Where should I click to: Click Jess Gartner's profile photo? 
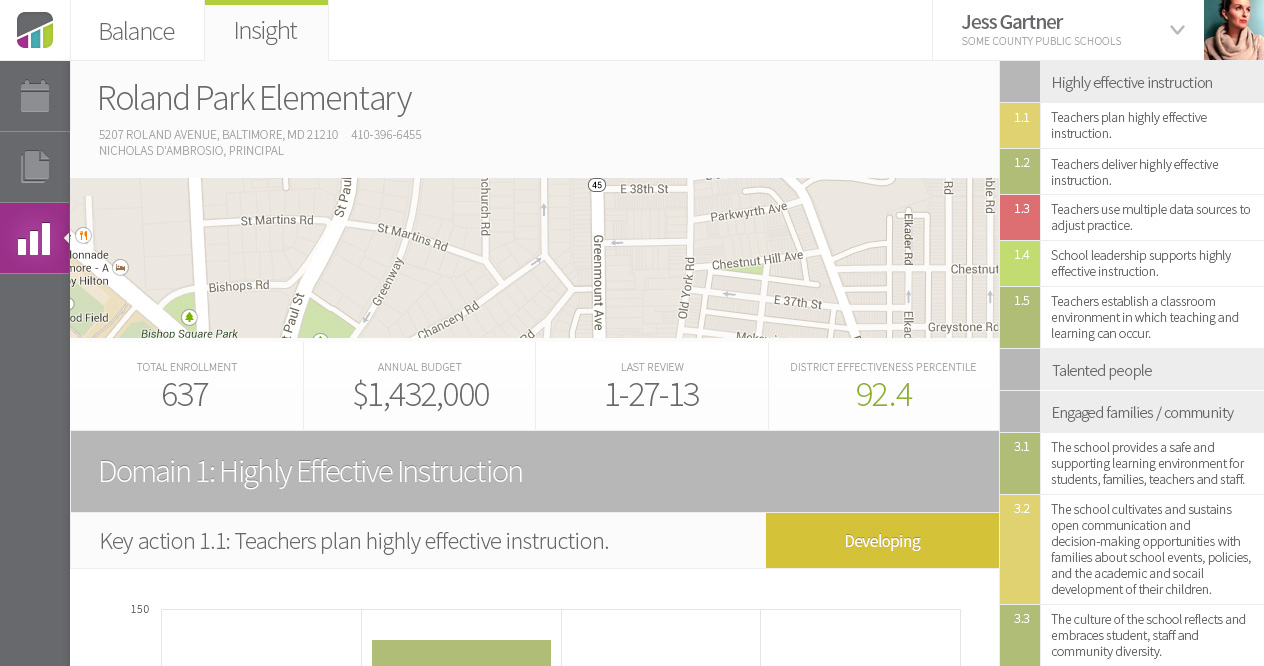[x=1234, y=30]
